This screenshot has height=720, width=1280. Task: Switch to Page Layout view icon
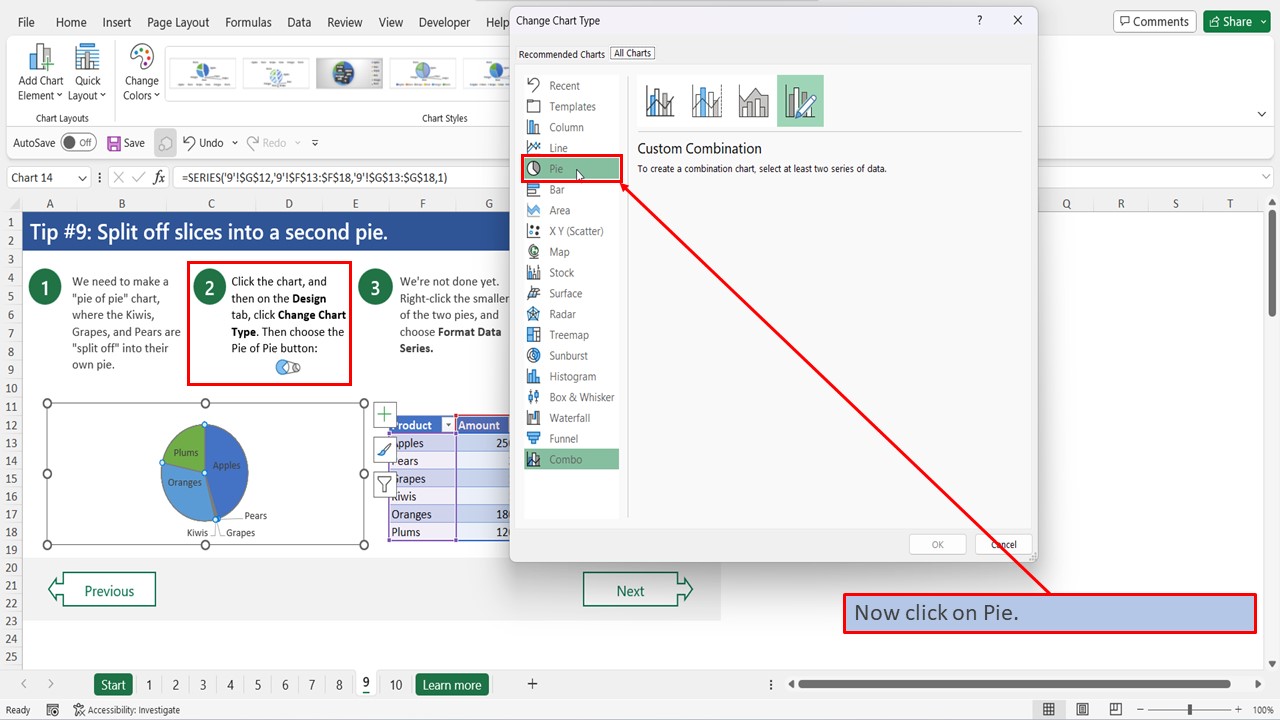coord(1082,710)
